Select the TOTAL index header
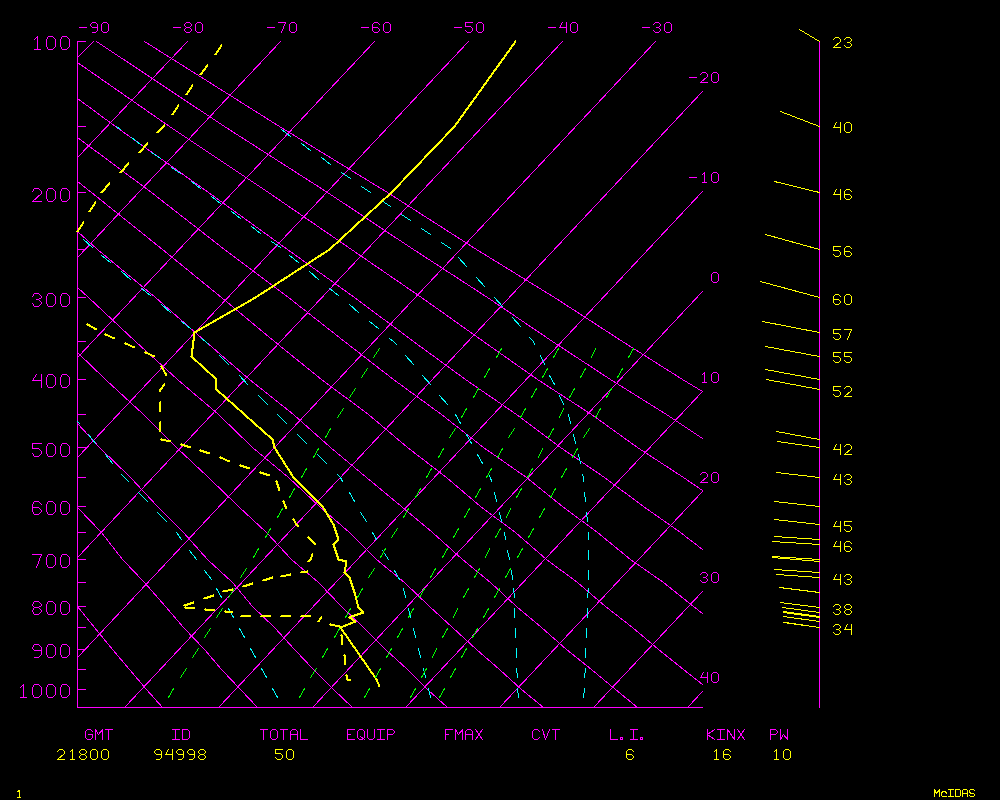 click(x=284, y=735)
